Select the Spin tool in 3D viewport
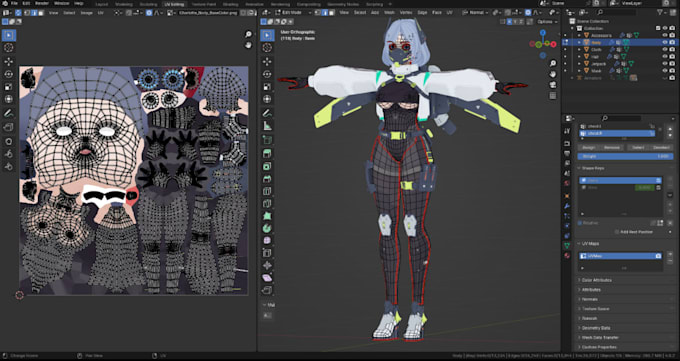Image resolution: width=680 pixels, height=361 pixels. (x=268, y=228)
